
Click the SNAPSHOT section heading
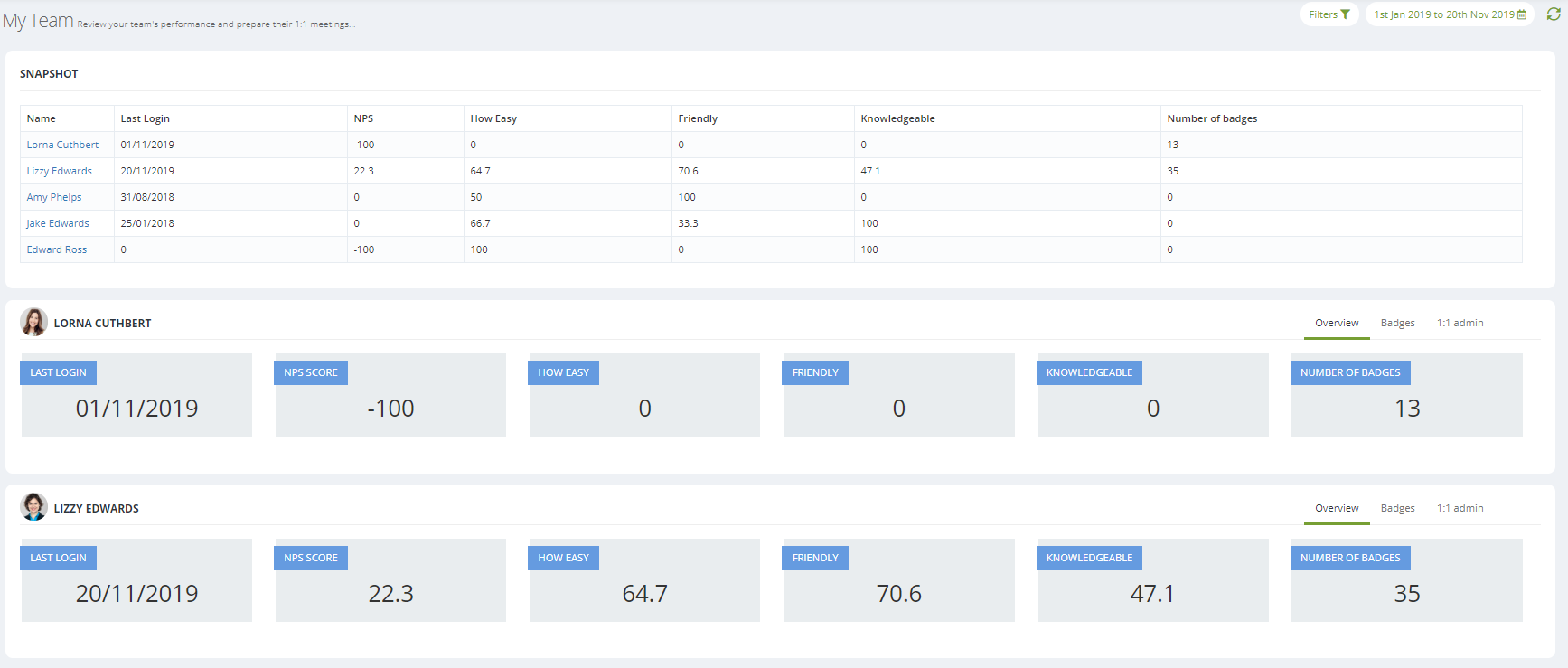coord(49,74)
